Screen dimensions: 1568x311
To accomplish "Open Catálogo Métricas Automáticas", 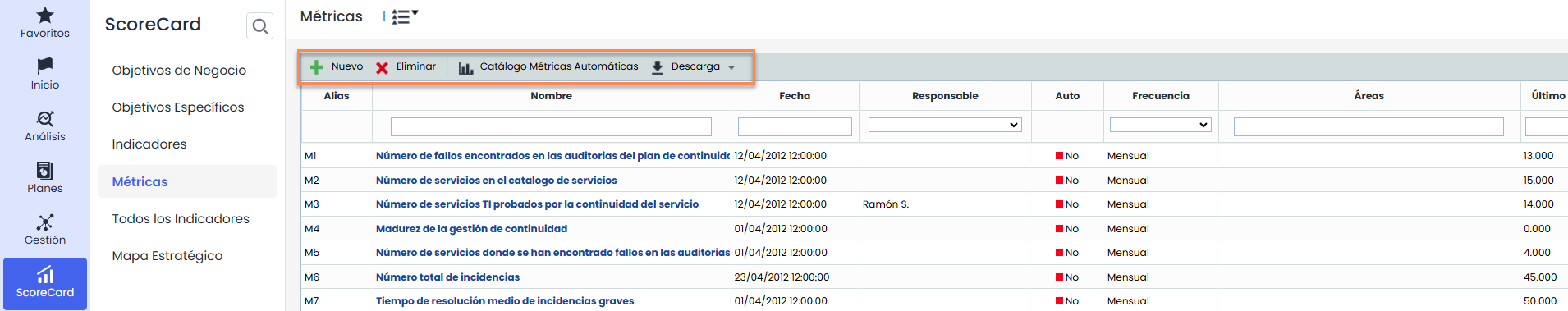I will click(548, 67).
